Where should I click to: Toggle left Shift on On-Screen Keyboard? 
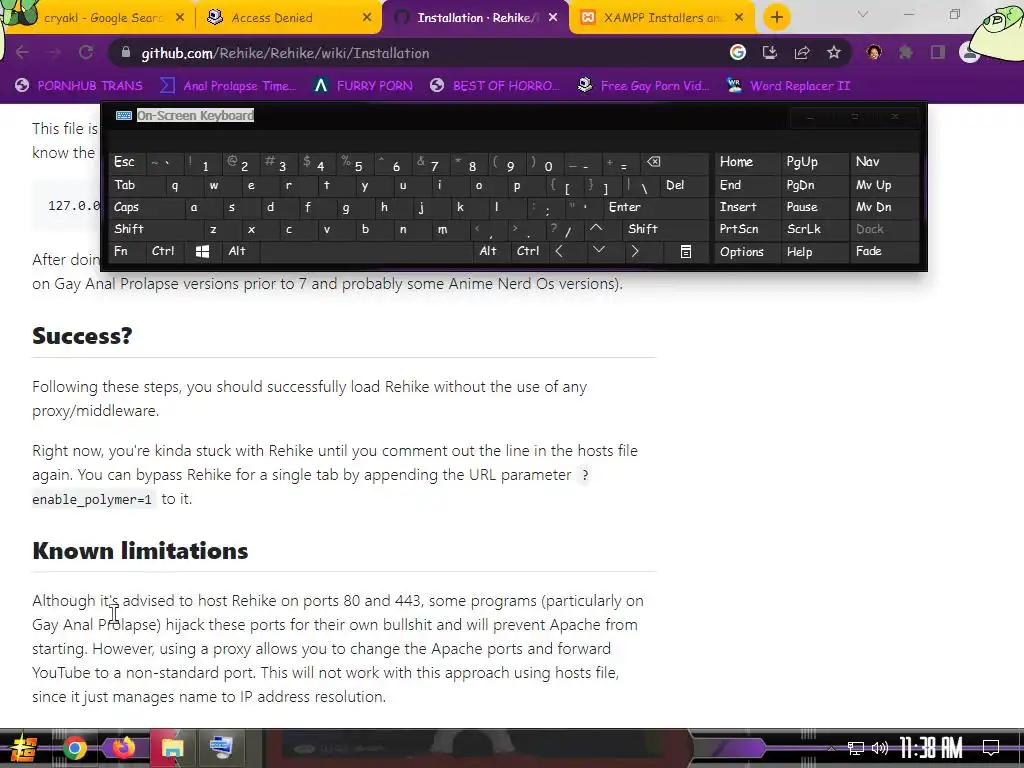[x=148, y=229]
